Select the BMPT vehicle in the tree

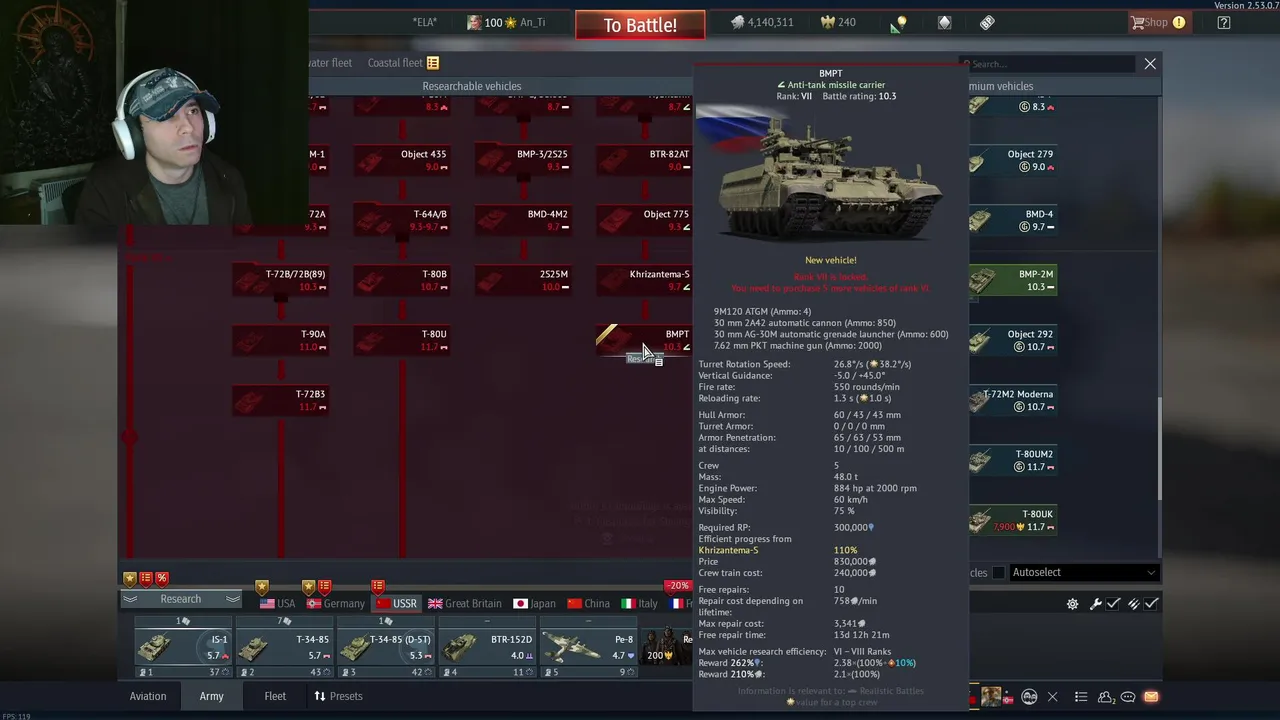[x=644, y=340]
